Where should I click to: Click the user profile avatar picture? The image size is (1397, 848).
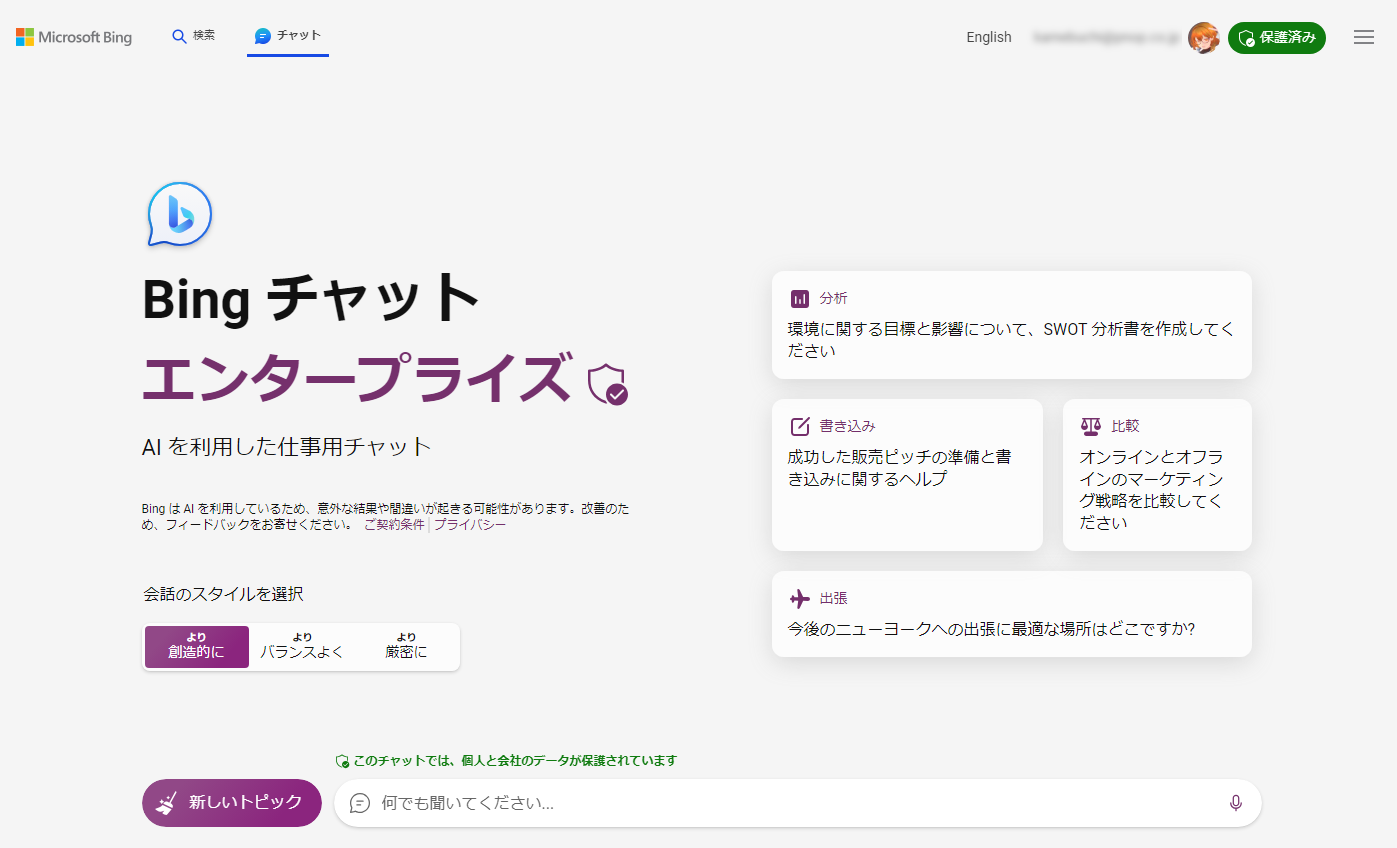pyautogui.click(x=1203, y=38)
